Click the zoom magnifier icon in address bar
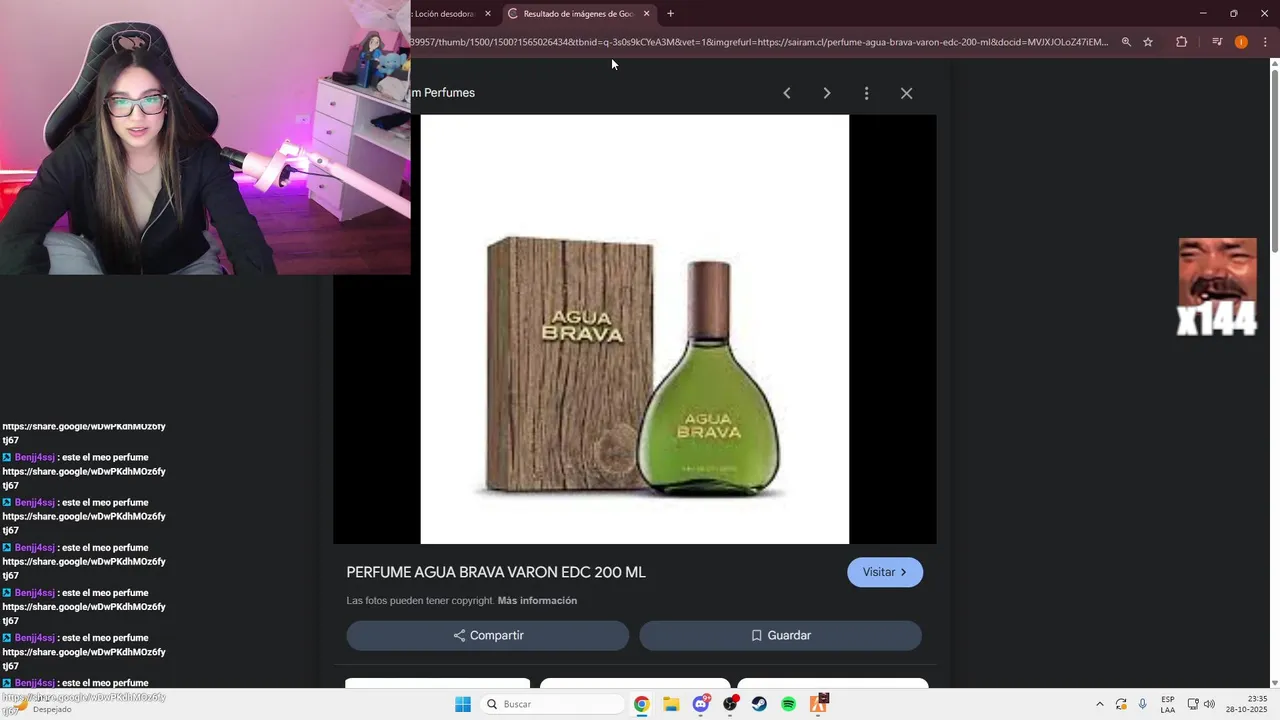Screen dimensions: 1280x720 (1126, 42)
